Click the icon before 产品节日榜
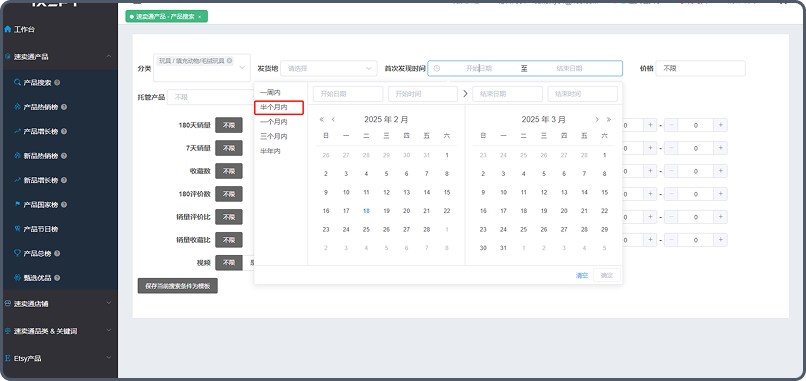This screenshot has height=381, width=806. pos(17,229)
